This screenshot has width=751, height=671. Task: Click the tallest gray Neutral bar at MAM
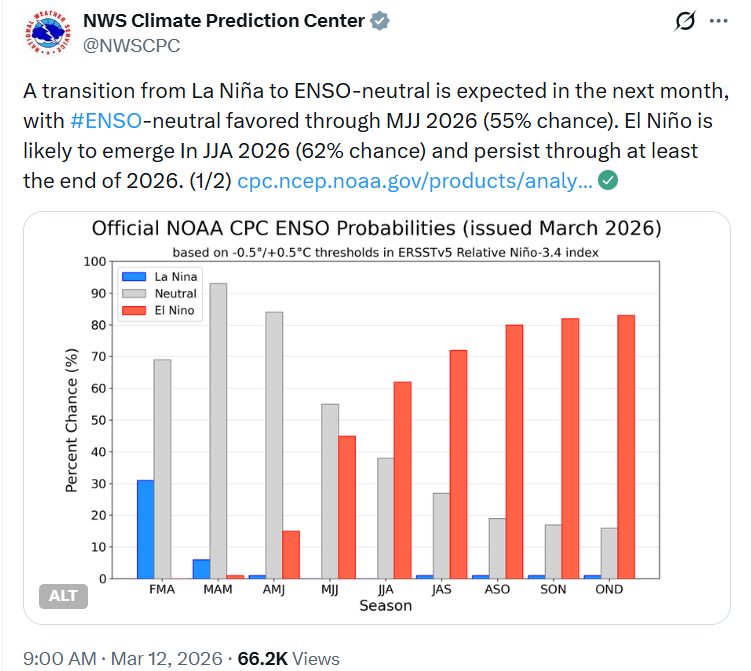[218, 430]
